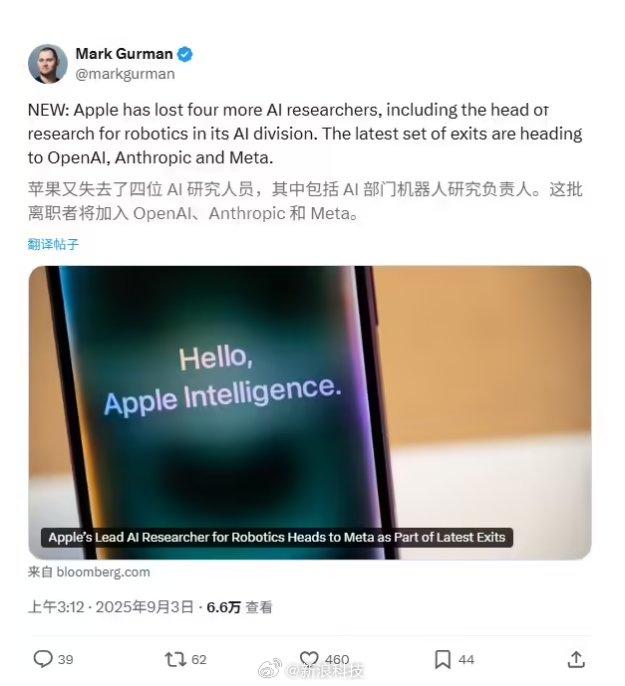Click the 6.6万 查看 view count
The width and height of the screenshot is (625, 686).
pos(239,607)
